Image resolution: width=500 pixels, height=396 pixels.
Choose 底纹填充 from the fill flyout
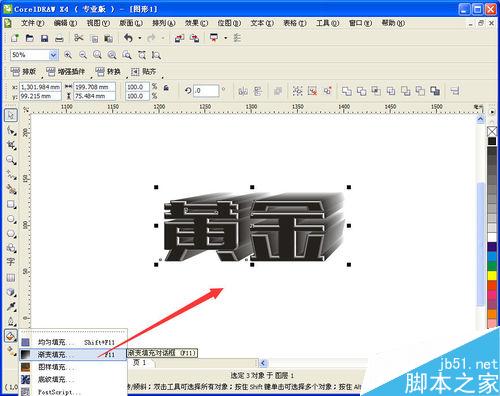73,379
